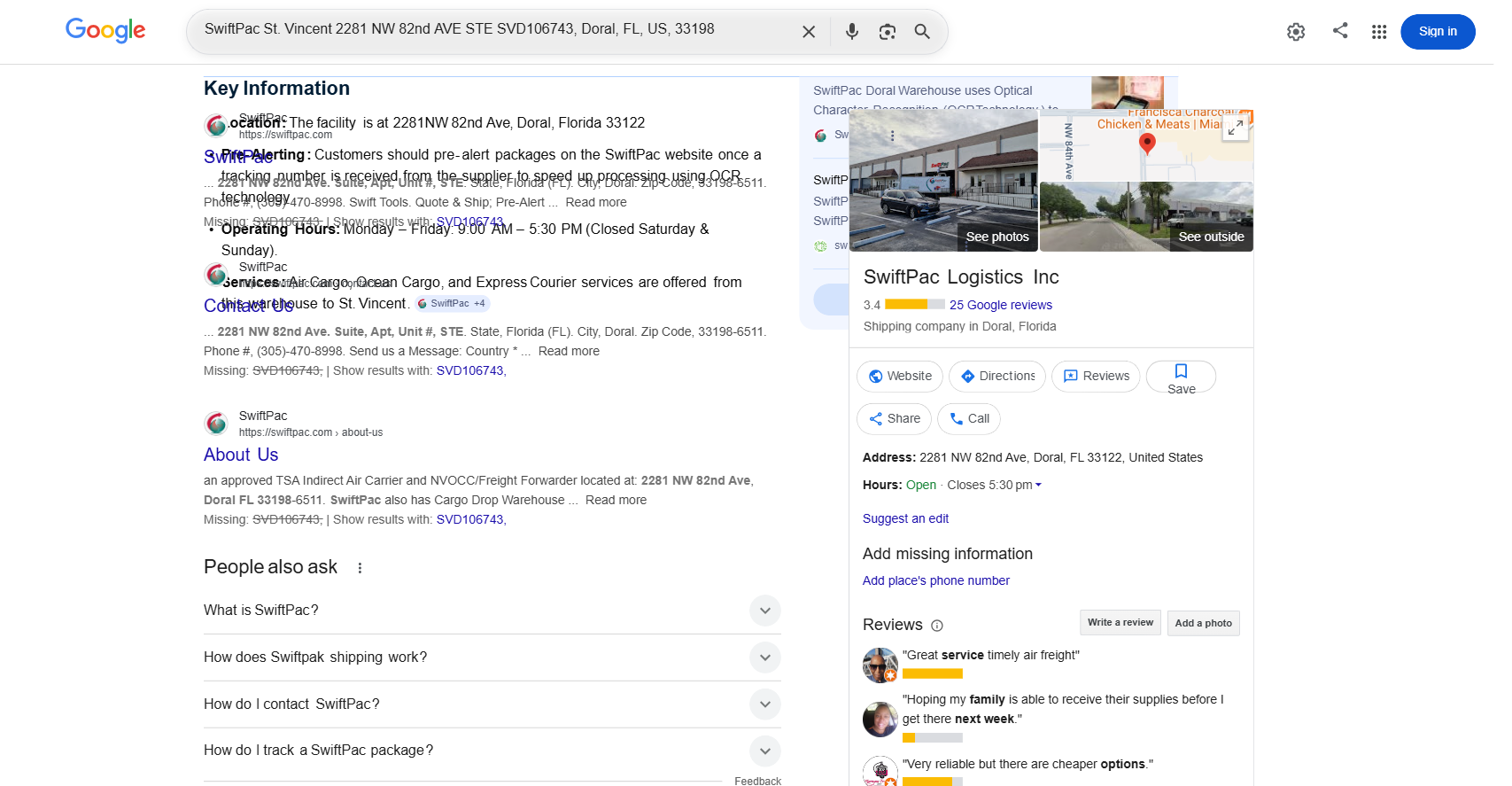Clear the search query with X icon
This screenshot has height=786, width=1512.
coord(809,32)
